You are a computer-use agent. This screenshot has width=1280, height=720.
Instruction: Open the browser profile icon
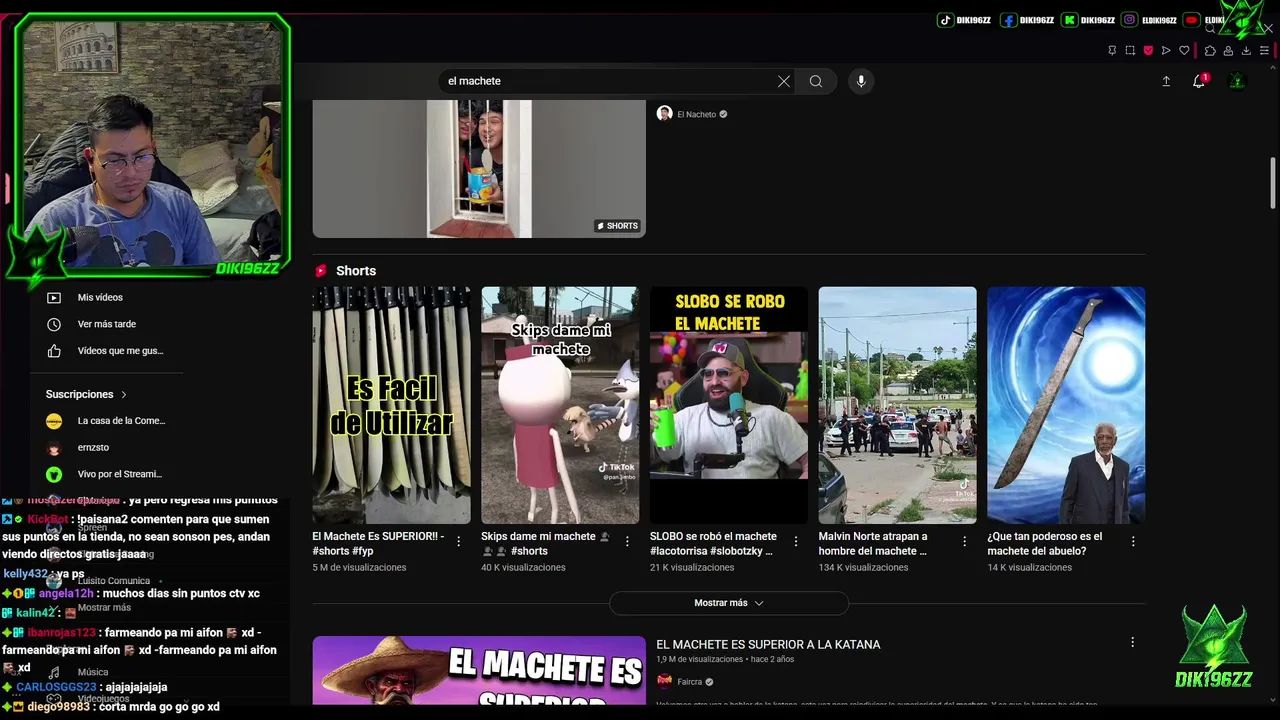[x=1228, y=50]
